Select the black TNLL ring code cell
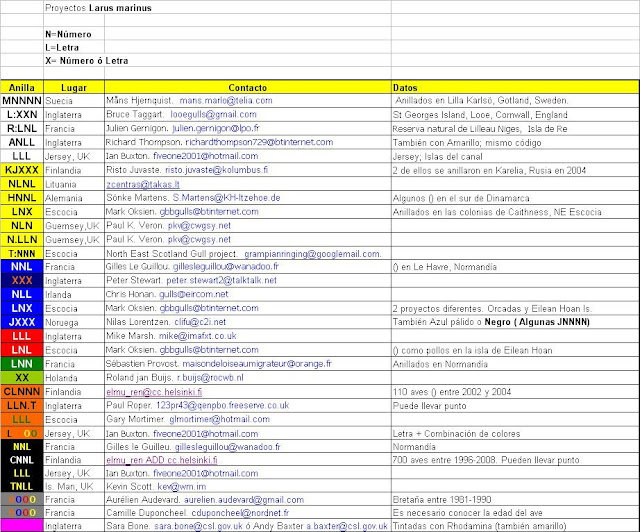The height and width of the screenshot is (532, 640). [22, 486]
